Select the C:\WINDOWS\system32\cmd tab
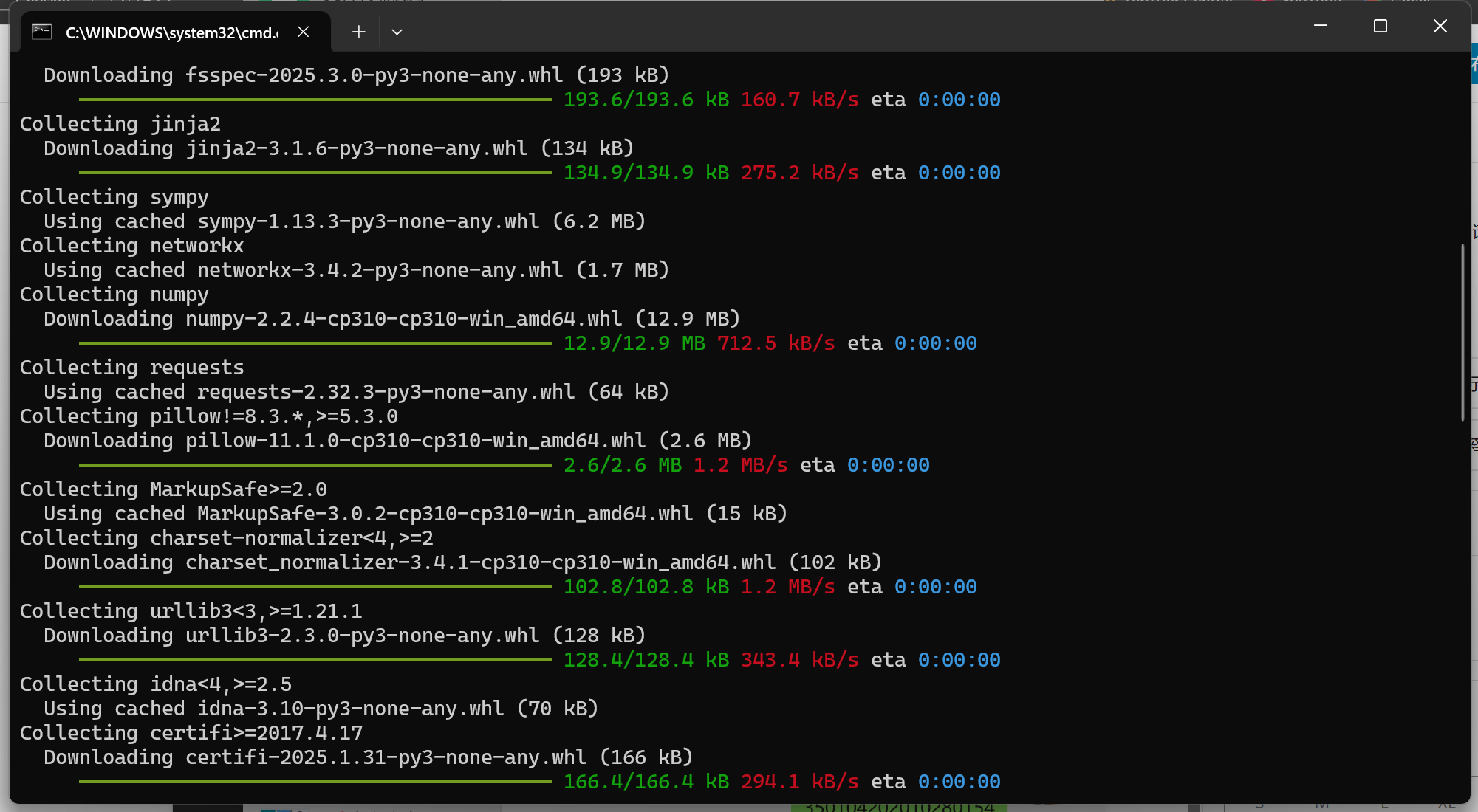This screenshot has height=812, width=1478. pos(176,32)
